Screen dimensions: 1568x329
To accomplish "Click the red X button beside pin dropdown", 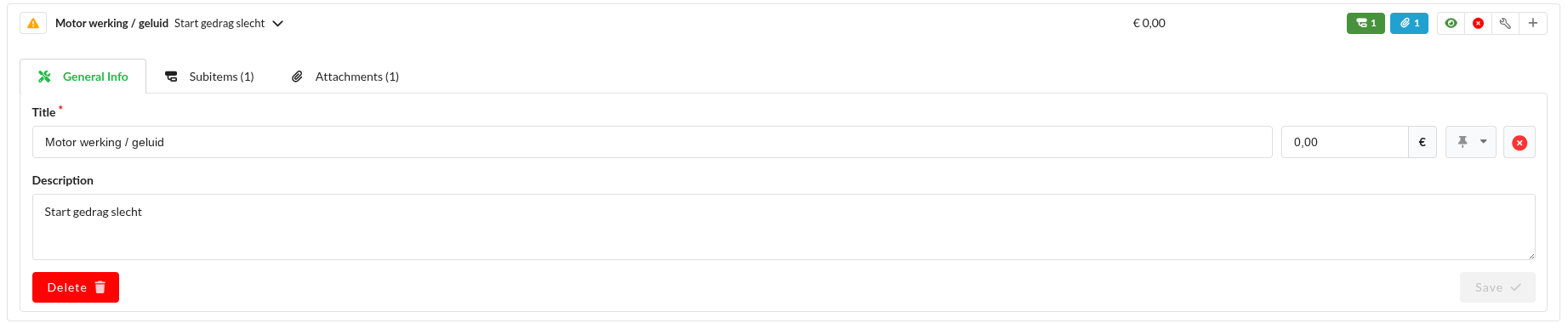I will coord(1520,142).
